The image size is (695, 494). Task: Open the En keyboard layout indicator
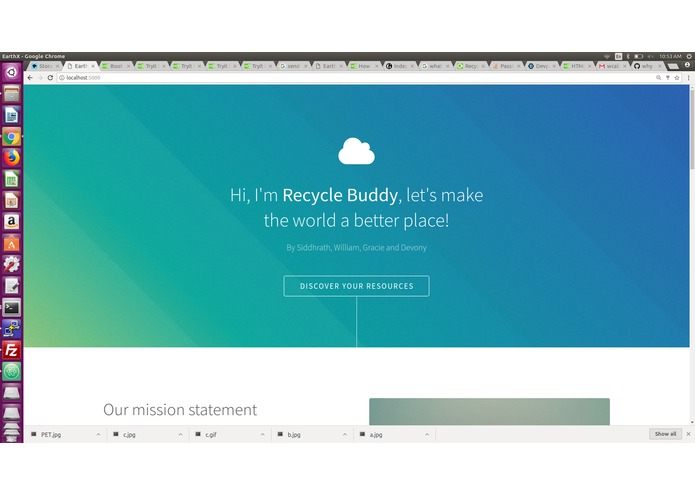click(618, 56)
